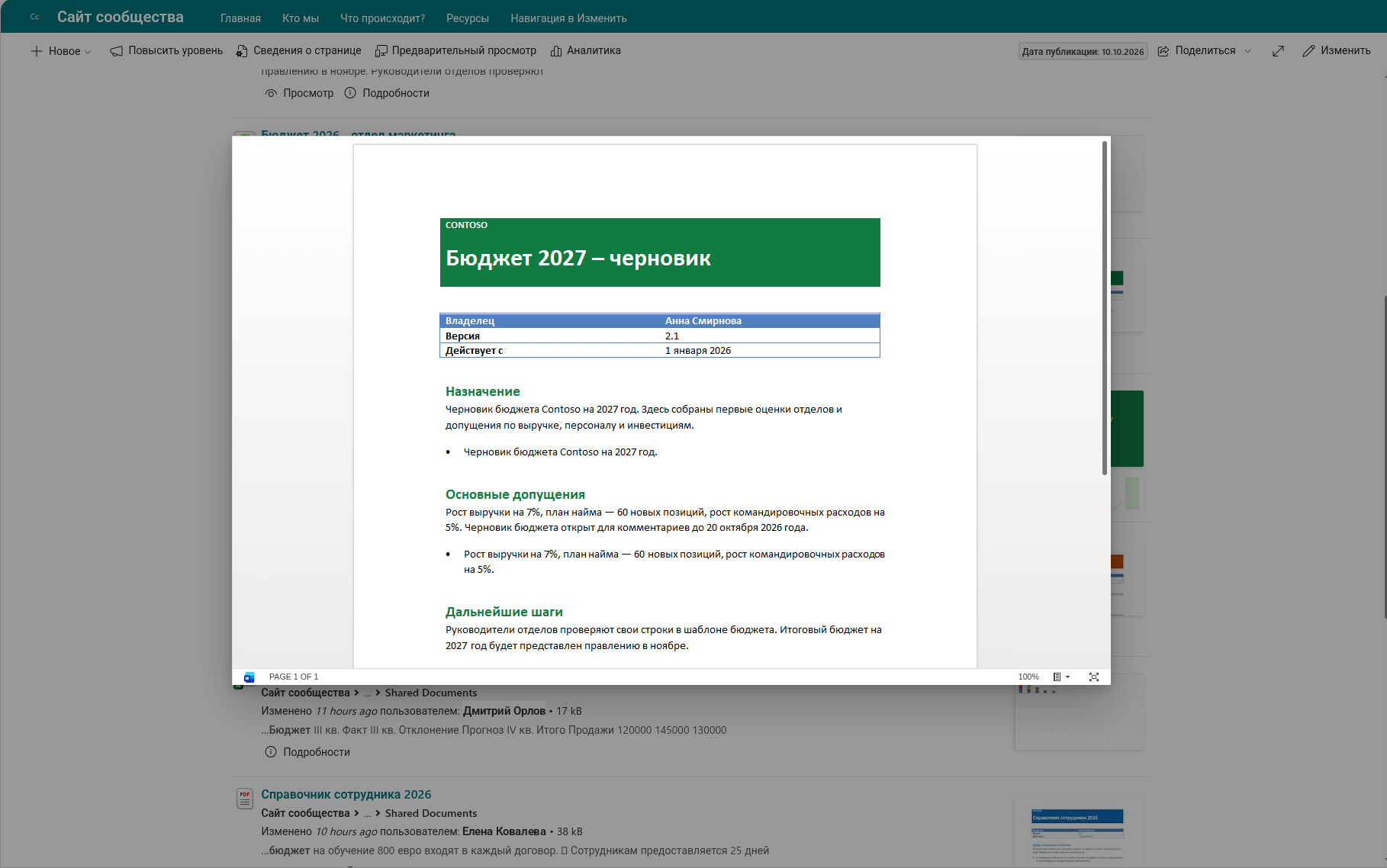The image size is (1387, 868).
Task: Click the Сайт сообщества site title
Action: point(121,17)
